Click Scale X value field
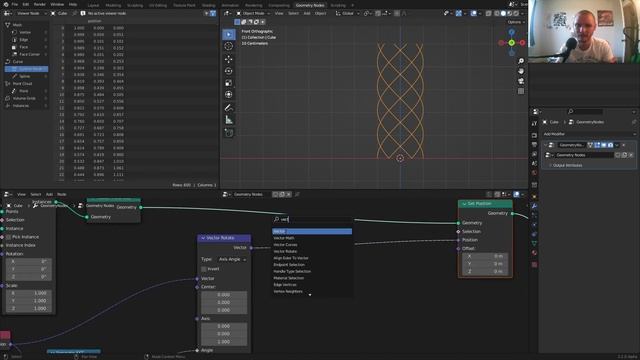The width and height of the screenshot is (640, 360). (29, 293)
